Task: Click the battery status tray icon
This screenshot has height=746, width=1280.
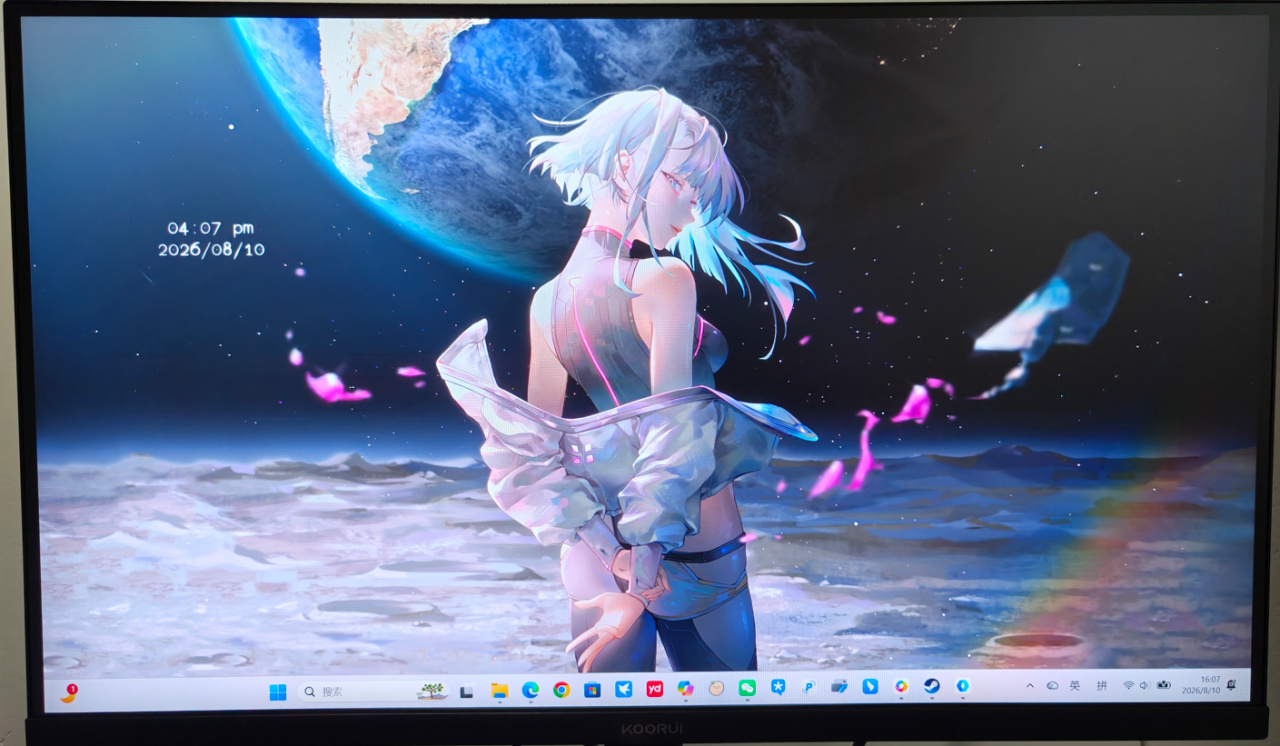Action: [x=1163, y=685]
